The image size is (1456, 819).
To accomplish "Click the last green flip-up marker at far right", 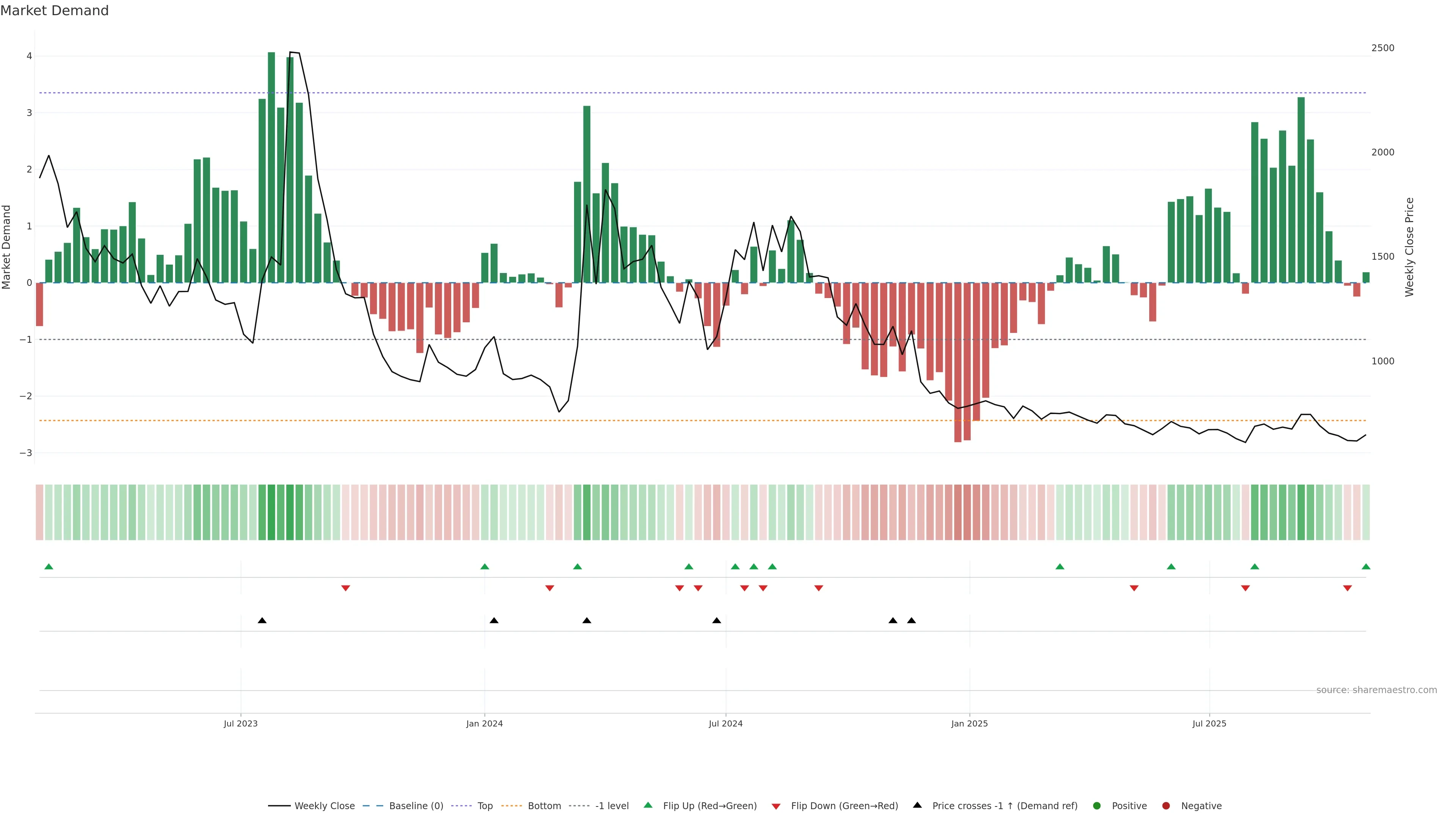I will (1365, 566).
